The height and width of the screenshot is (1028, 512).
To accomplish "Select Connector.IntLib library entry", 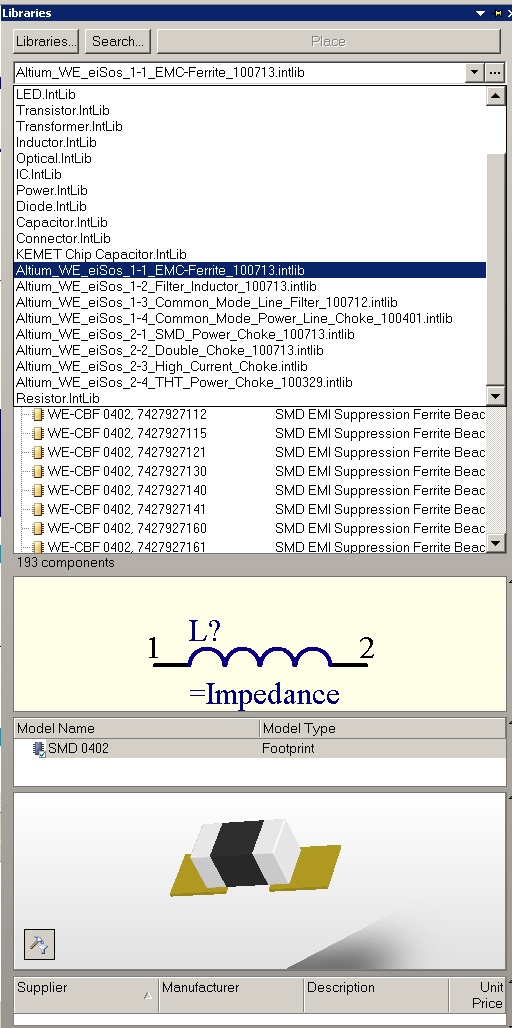I will coord(250,238).
